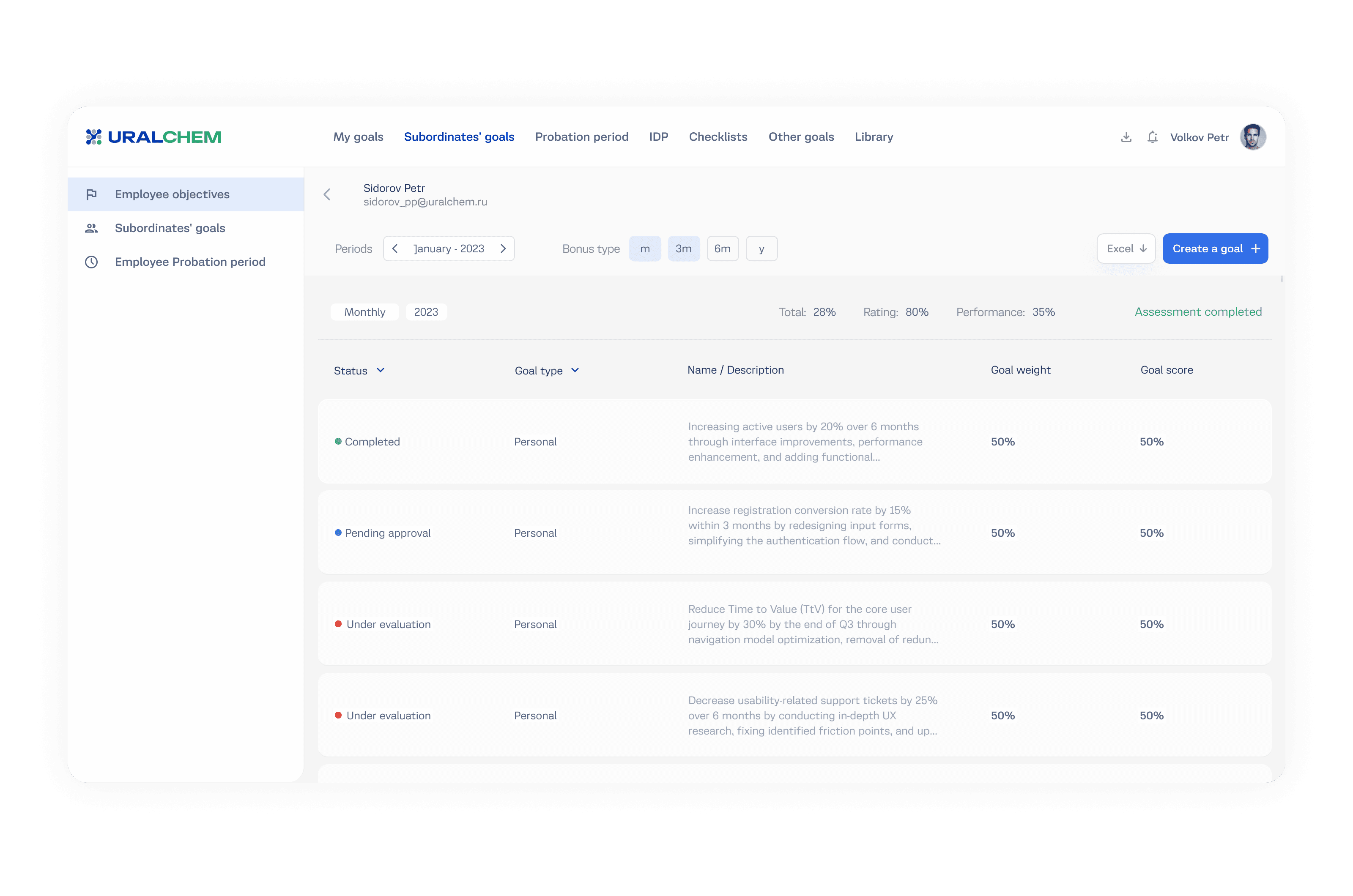Open Volkov Petr profile avatar
The image size is (1353, 896).
click(x=1252, y=137)
